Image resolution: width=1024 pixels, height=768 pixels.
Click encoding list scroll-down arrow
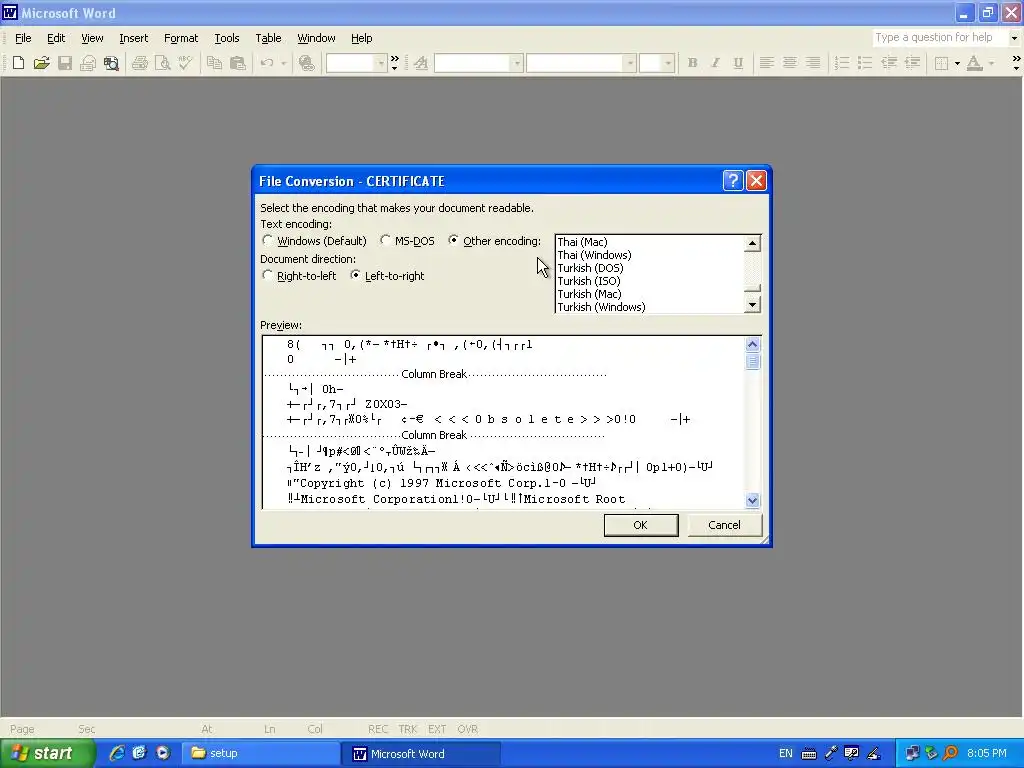pyautogui.click(x=752, y=304)
